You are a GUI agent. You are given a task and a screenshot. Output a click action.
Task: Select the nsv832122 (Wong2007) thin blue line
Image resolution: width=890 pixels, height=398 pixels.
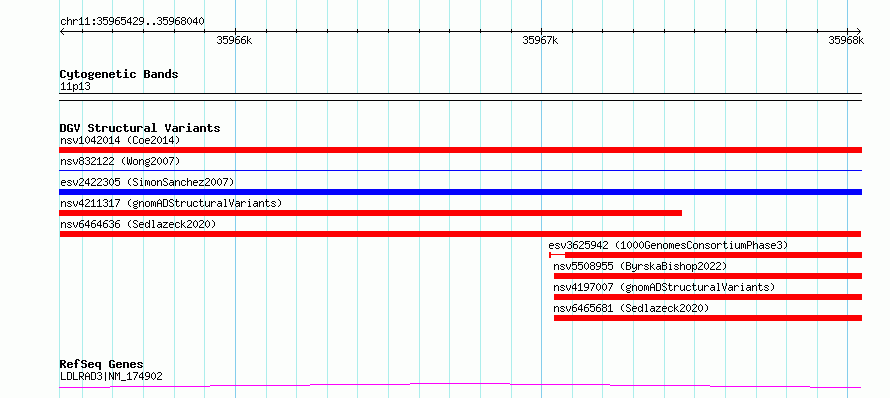460,170
